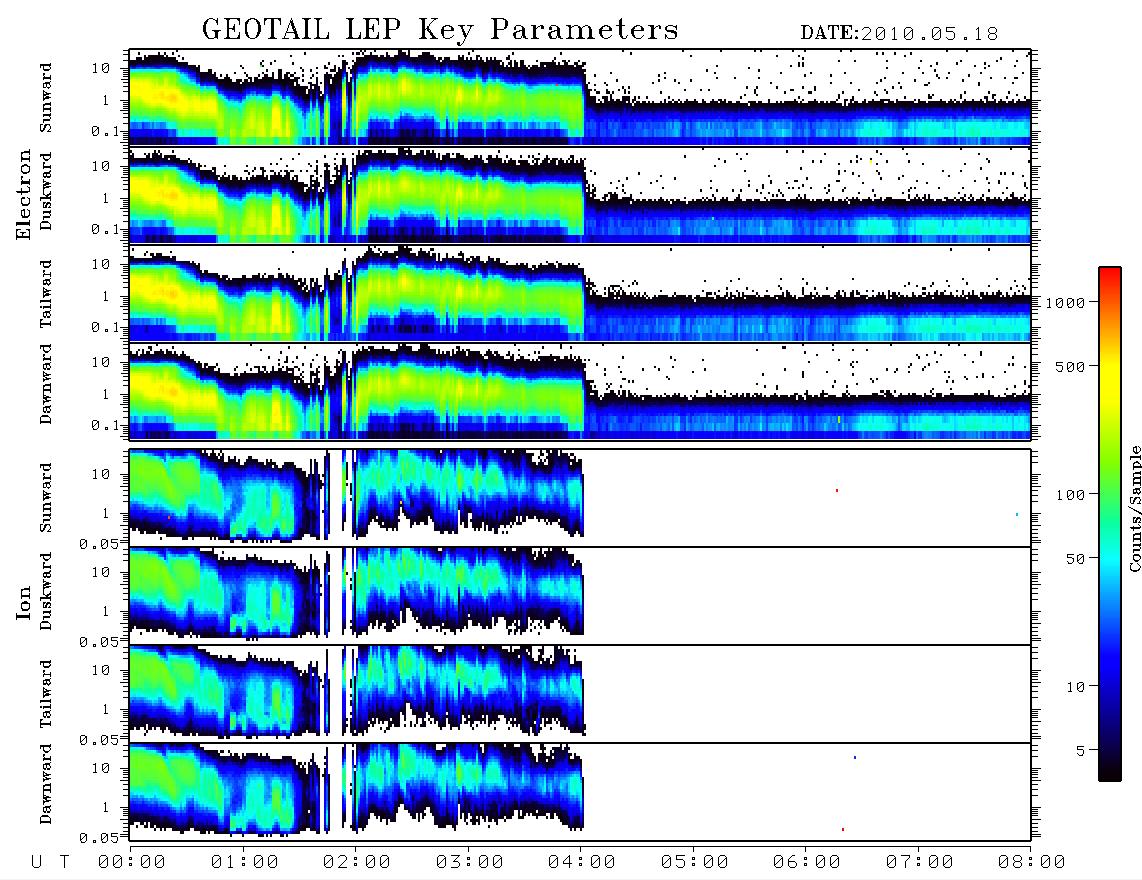The width and height of the screenshot is (1142, 880).
Task: Click the 04:00 time axis label
Action: coord(582,862)
